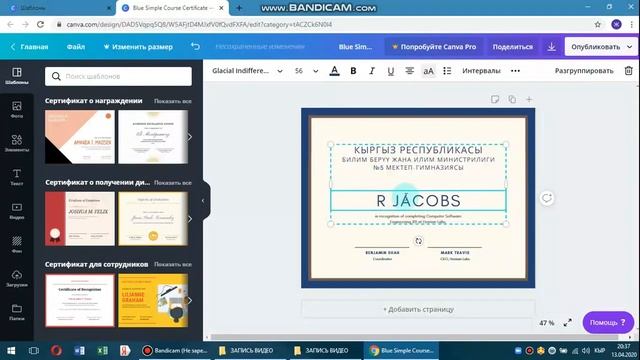Screen dimensions: 640x360
Task: Open Интервалы spacing options
Action: coord(481,71)
